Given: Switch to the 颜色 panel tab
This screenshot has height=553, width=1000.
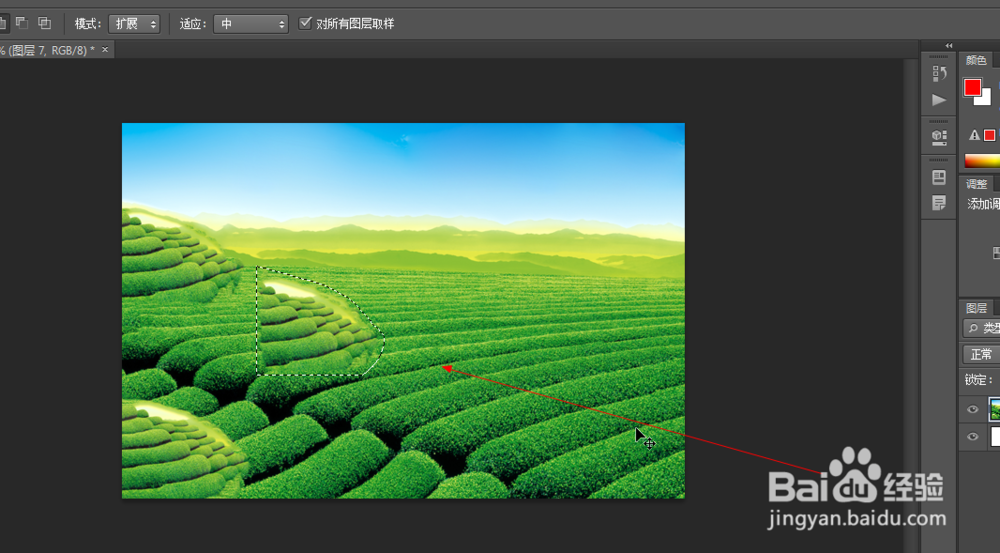Looking at the screenshot, I should pyautogui.click(x=976, y=60).
